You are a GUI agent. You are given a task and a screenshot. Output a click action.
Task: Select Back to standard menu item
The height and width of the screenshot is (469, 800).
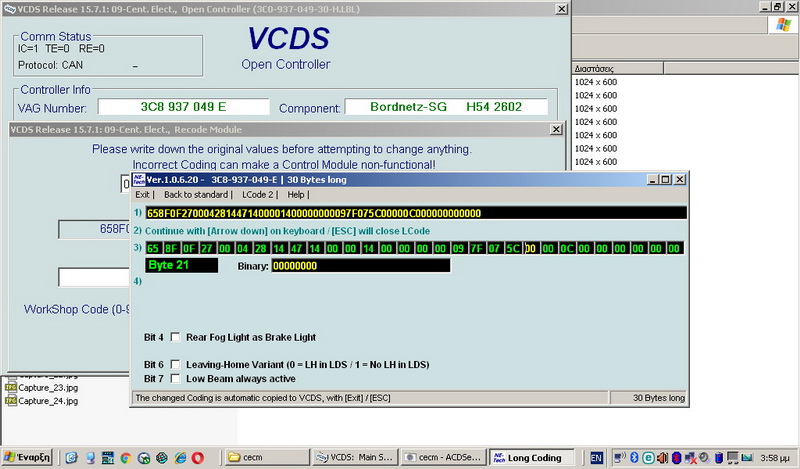196,194
